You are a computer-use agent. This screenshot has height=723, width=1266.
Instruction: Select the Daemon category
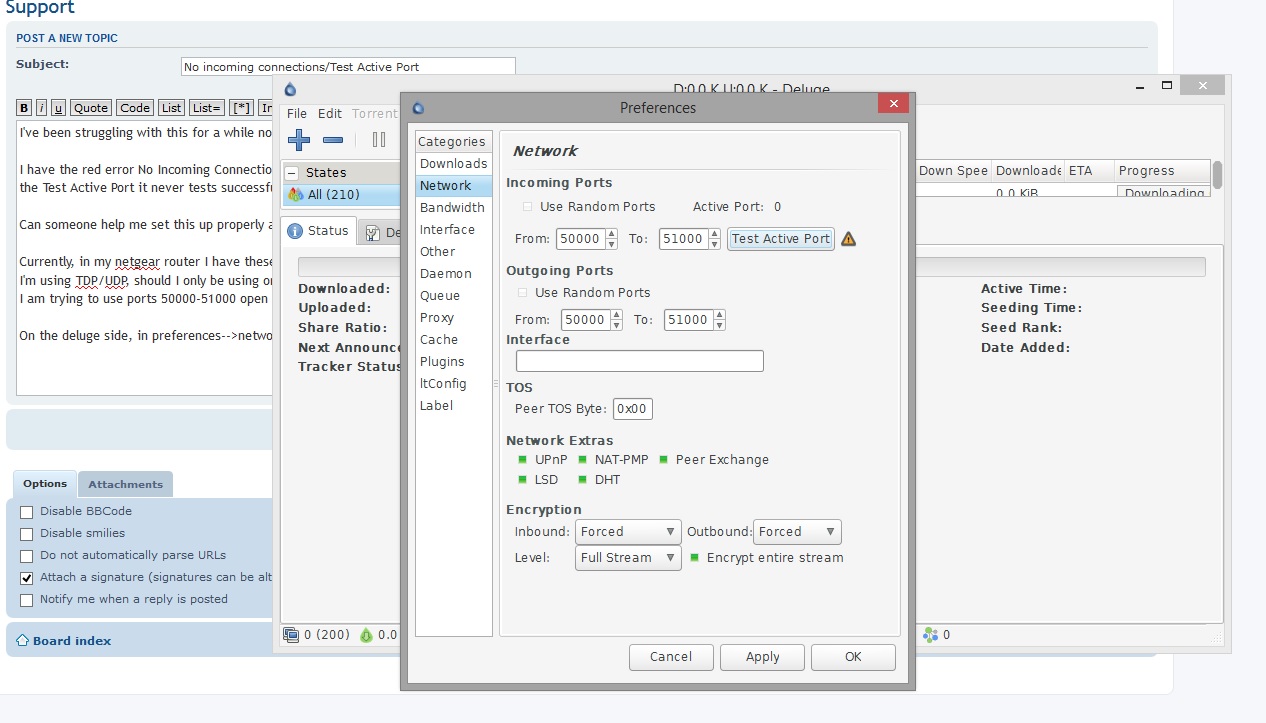coord(454,274)
